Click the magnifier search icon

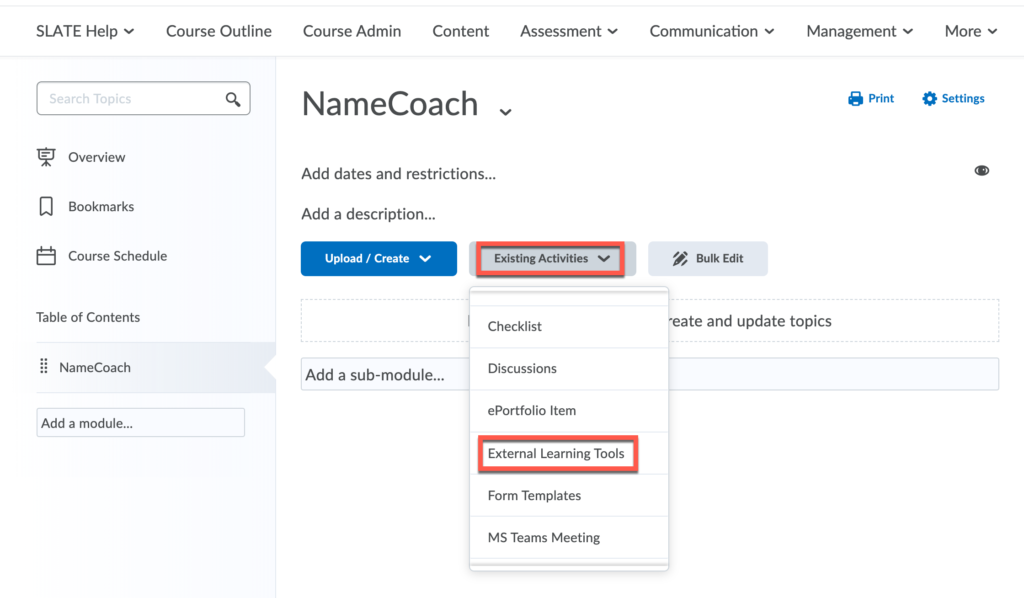pos(232,99)
